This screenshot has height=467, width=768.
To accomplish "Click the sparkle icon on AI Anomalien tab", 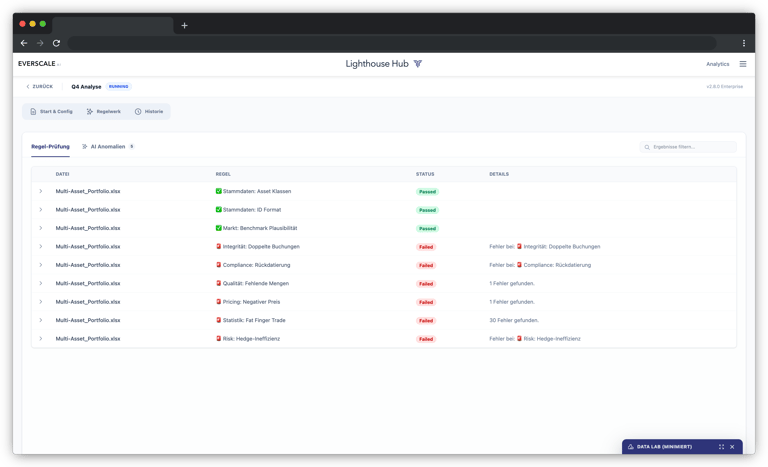I will (85, 147).
